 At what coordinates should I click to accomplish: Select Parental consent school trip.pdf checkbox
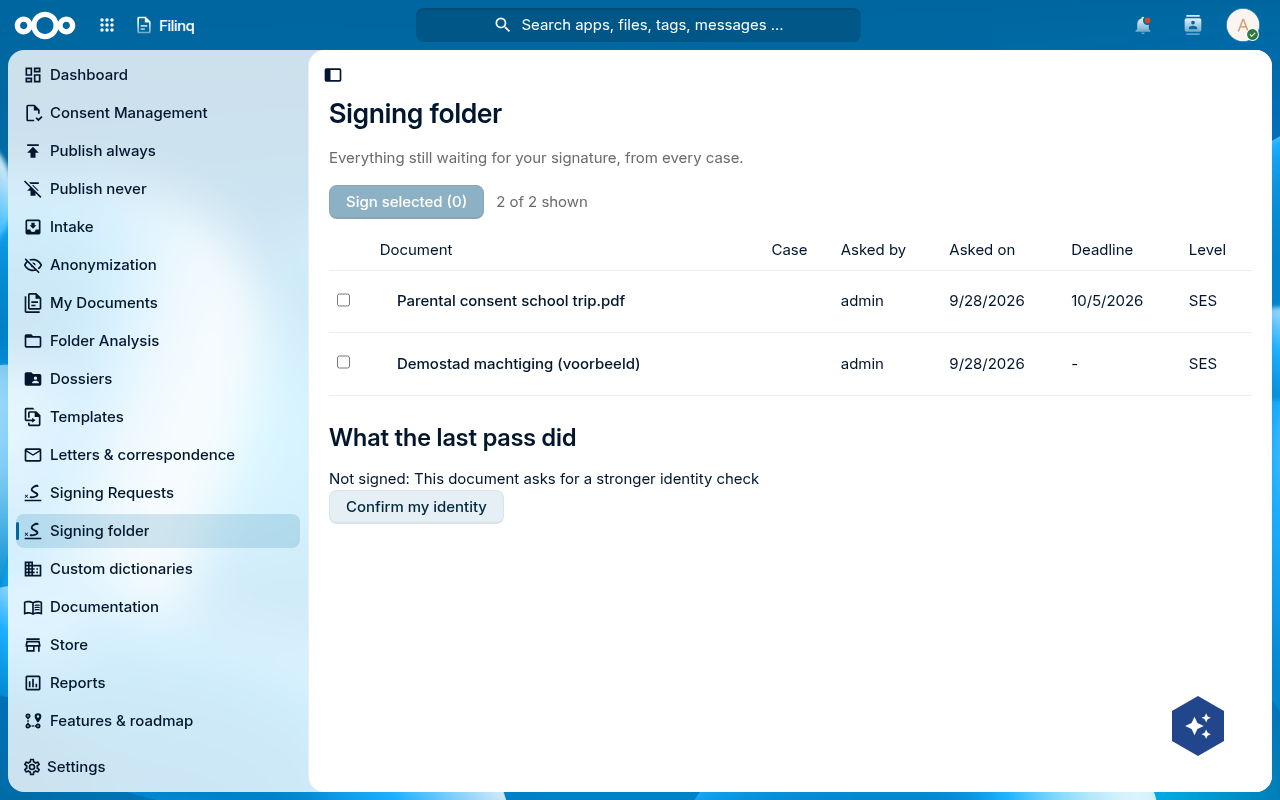pos(344,300)
